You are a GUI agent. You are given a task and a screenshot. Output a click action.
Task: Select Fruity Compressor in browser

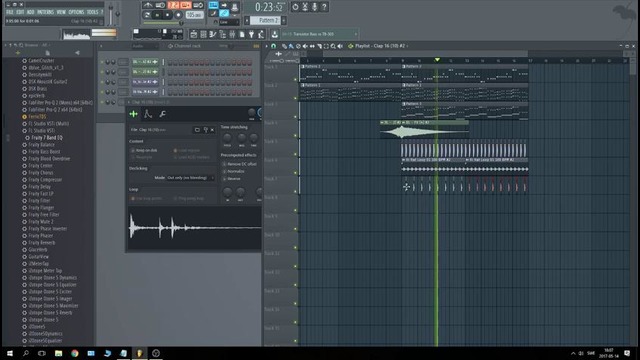point(45,180)
